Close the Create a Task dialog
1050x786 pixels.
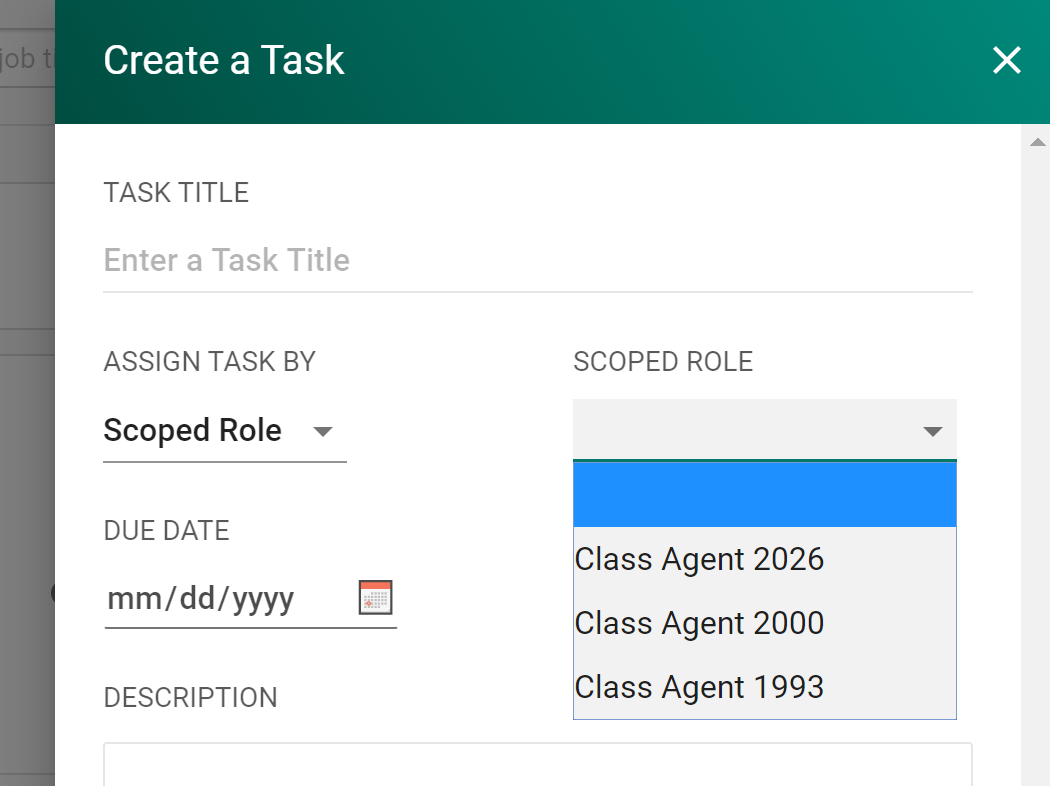pos(1006,61)
